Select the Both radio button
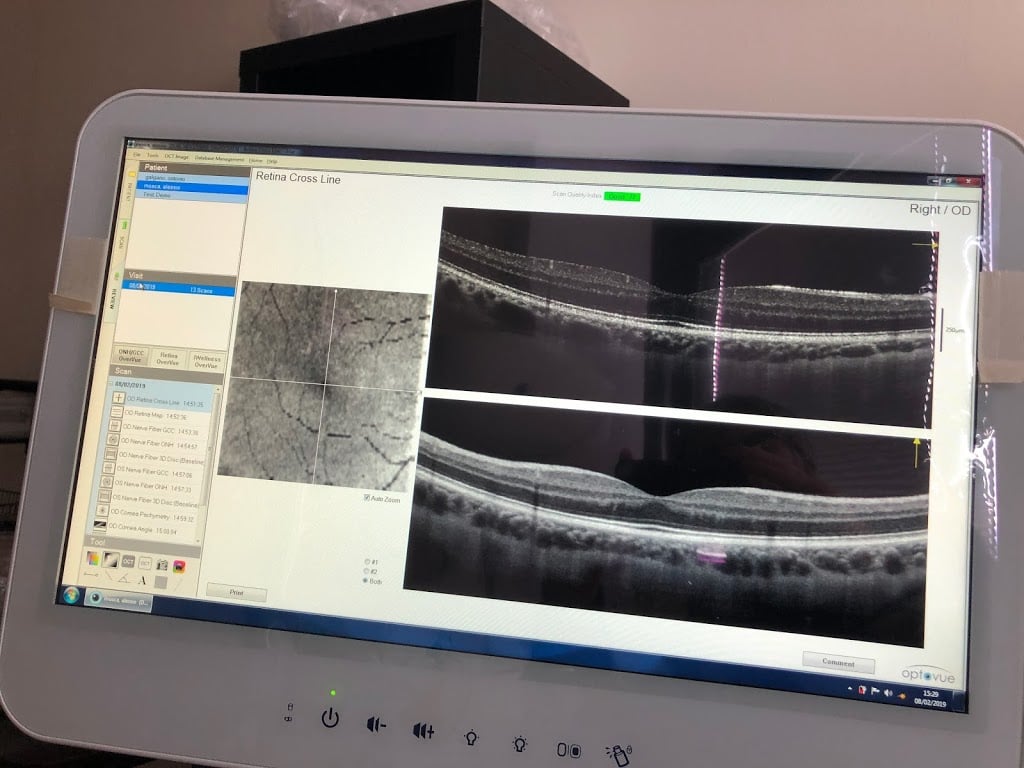The image size is (1024, 768). (x=365, y=581)
